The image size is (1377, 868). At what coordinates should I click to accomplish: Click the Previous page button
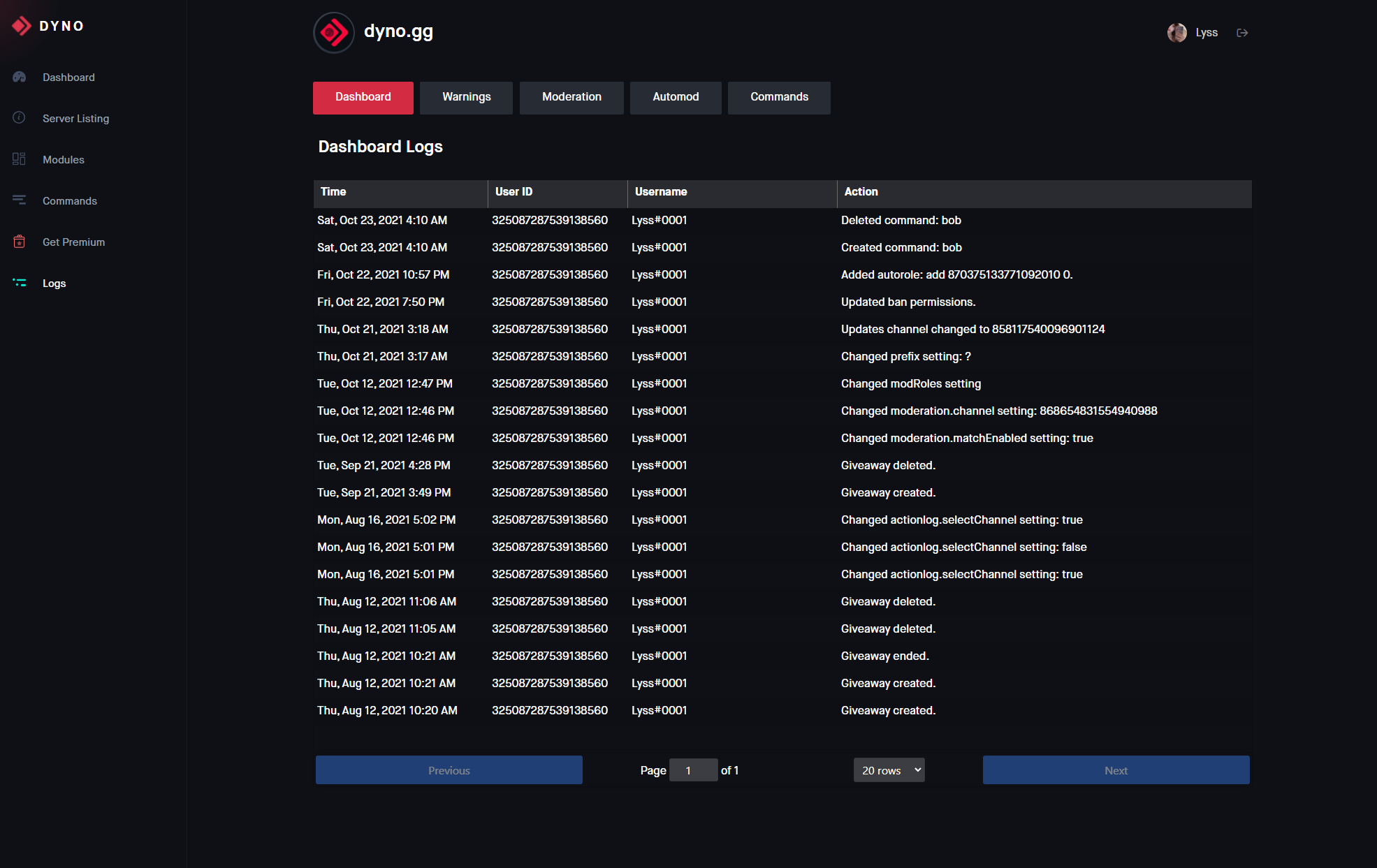[449, 769]
